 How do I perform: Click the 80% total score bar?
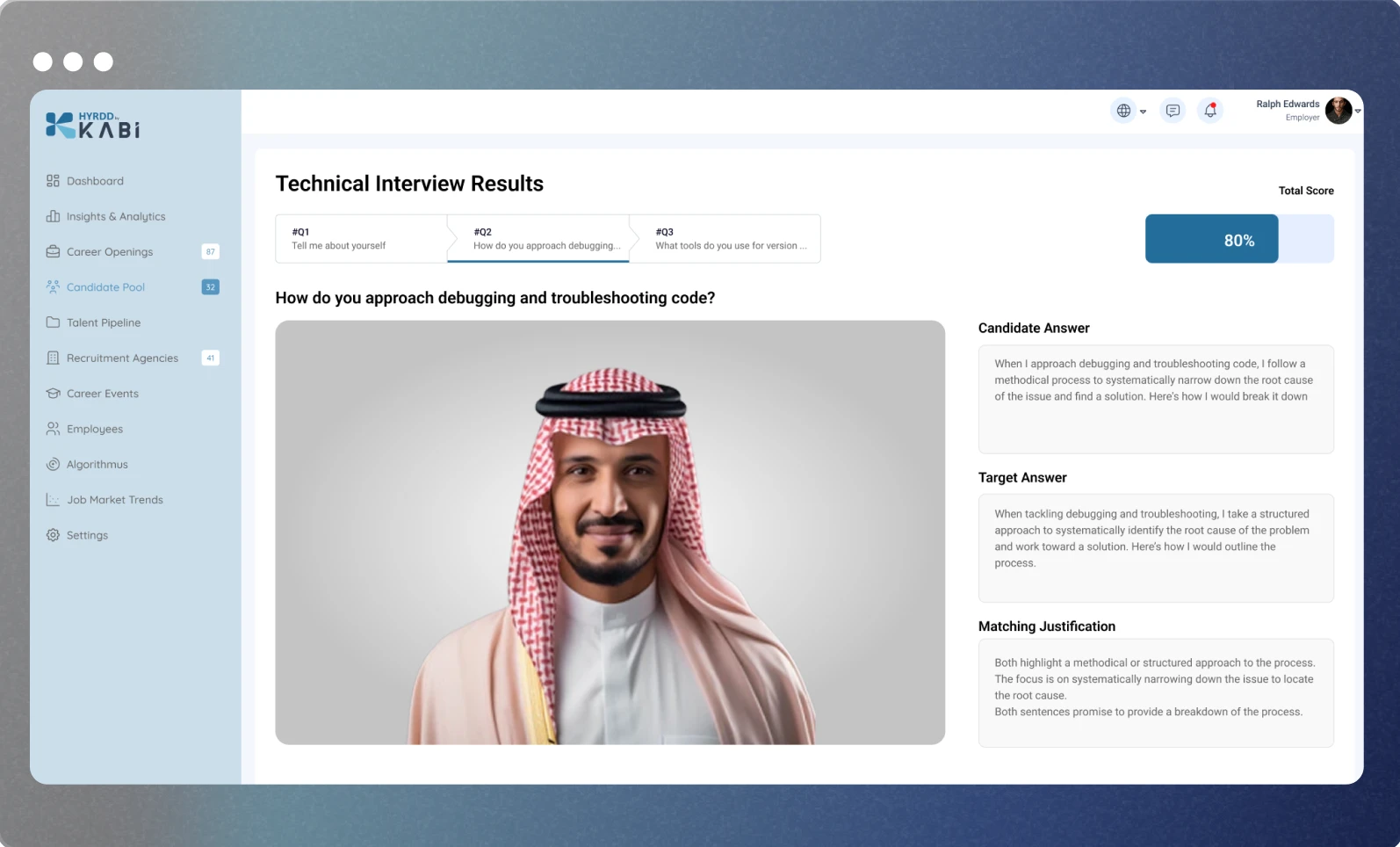1239,239
